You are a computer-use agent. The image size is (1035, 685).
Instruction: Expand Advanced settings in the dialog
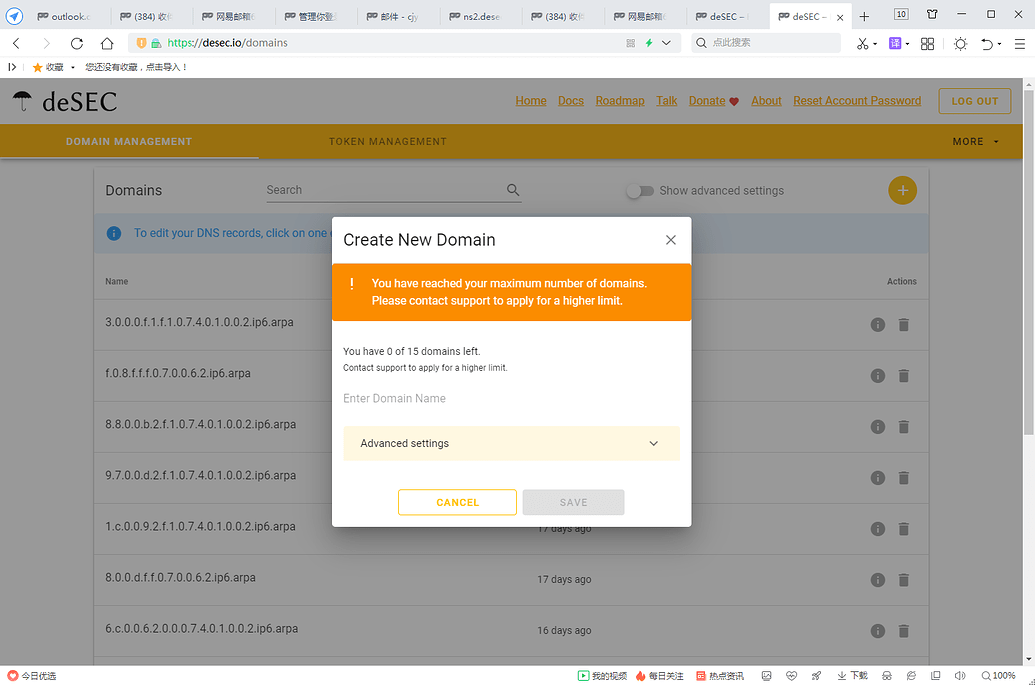[x=511, y=443]
